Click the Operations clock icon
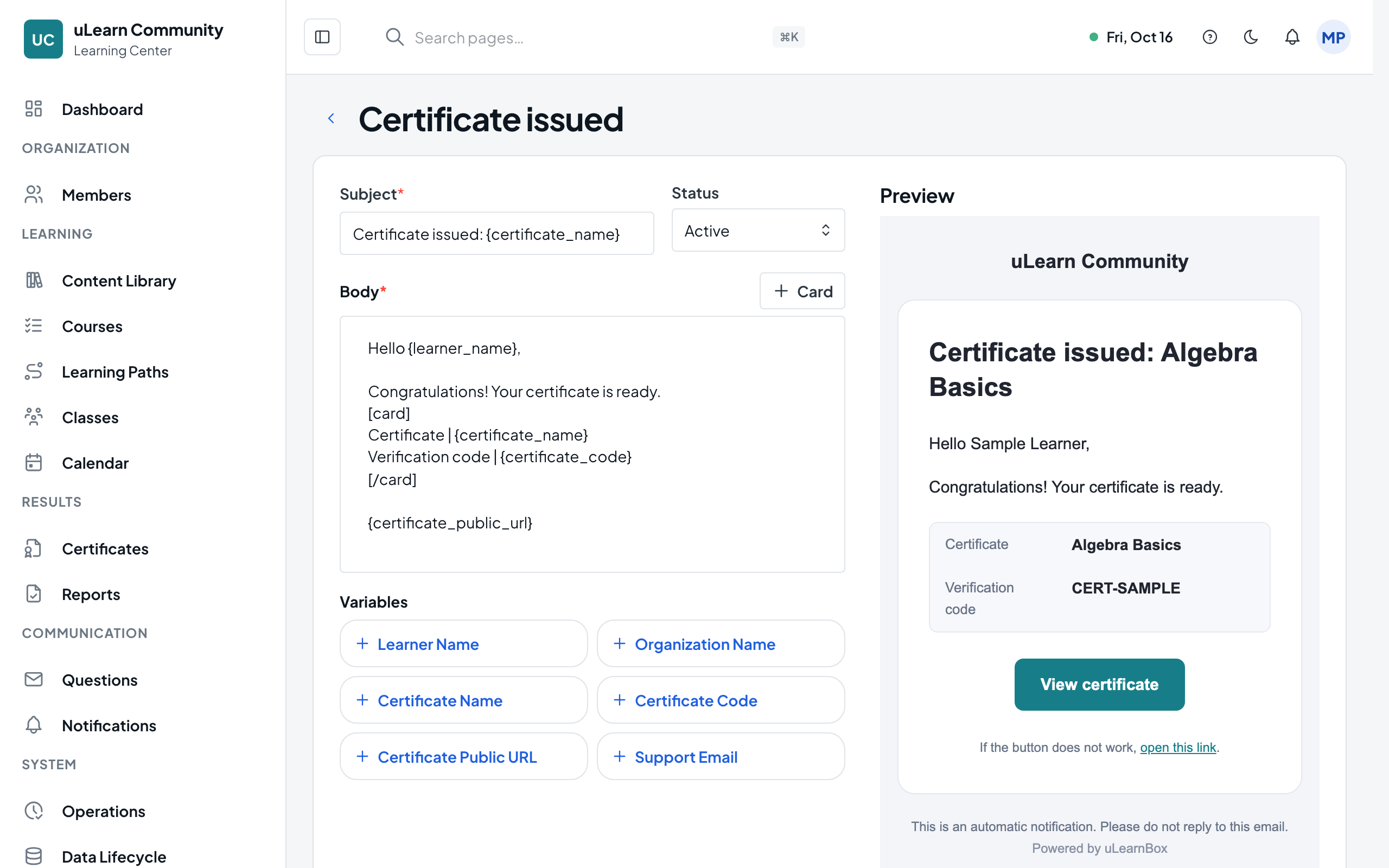The width and height of the screenshot is (1389, 868). pos(34,810)
